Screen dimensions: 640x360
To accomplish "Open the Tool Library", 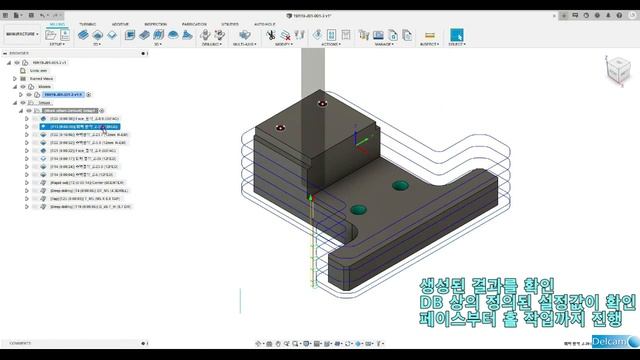I will point(364,35).
